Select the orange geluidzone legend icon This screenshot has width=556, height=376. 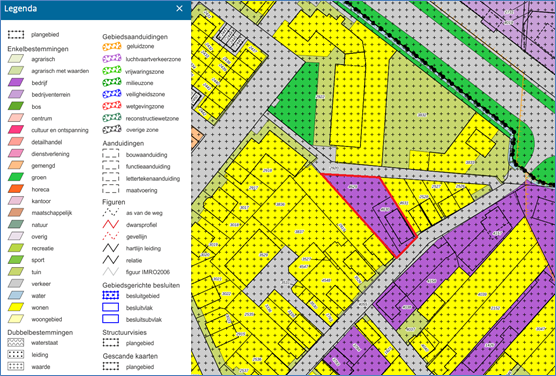pyautogui.click(x=112, y=46)
